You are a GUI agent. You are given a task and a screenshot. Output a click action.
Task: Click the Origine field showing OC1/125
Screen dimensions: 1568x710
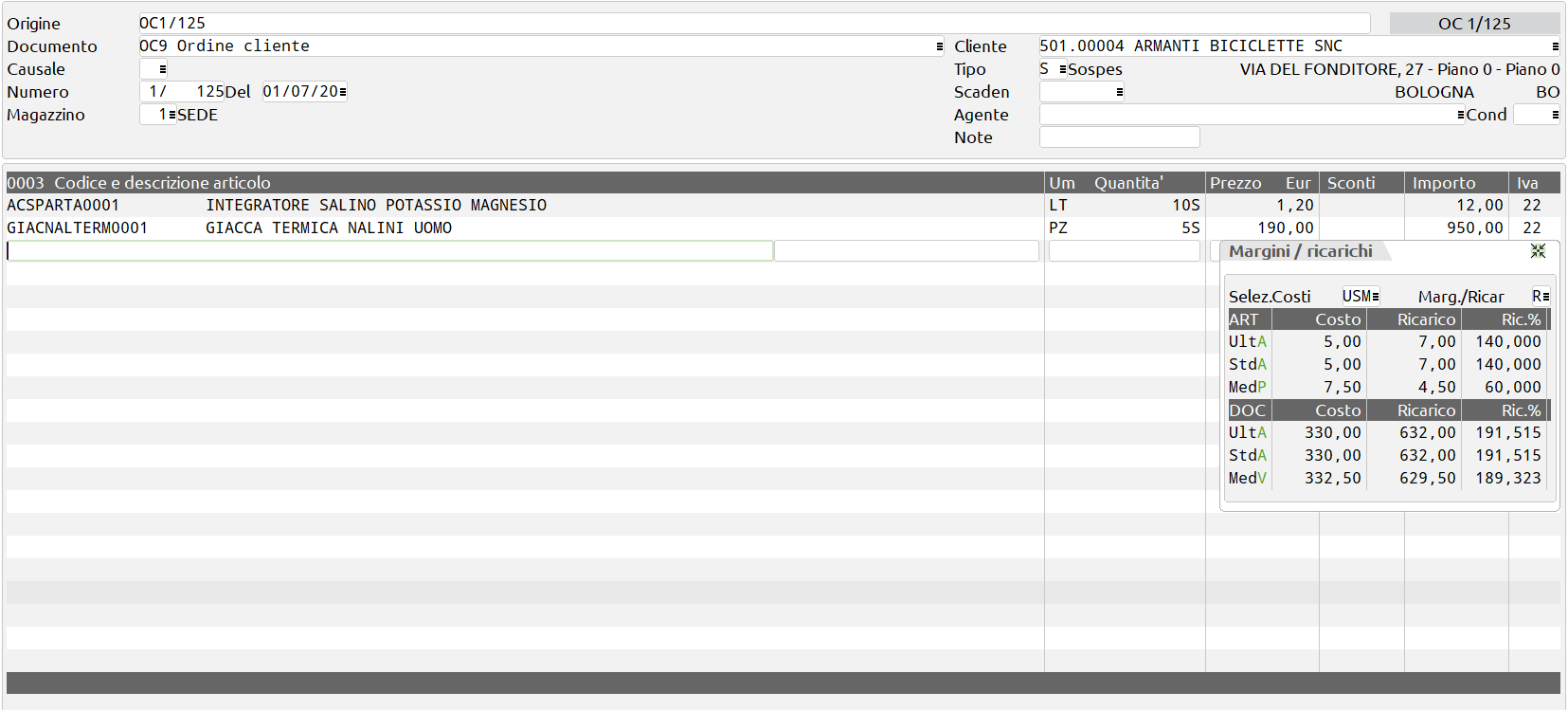753,23
